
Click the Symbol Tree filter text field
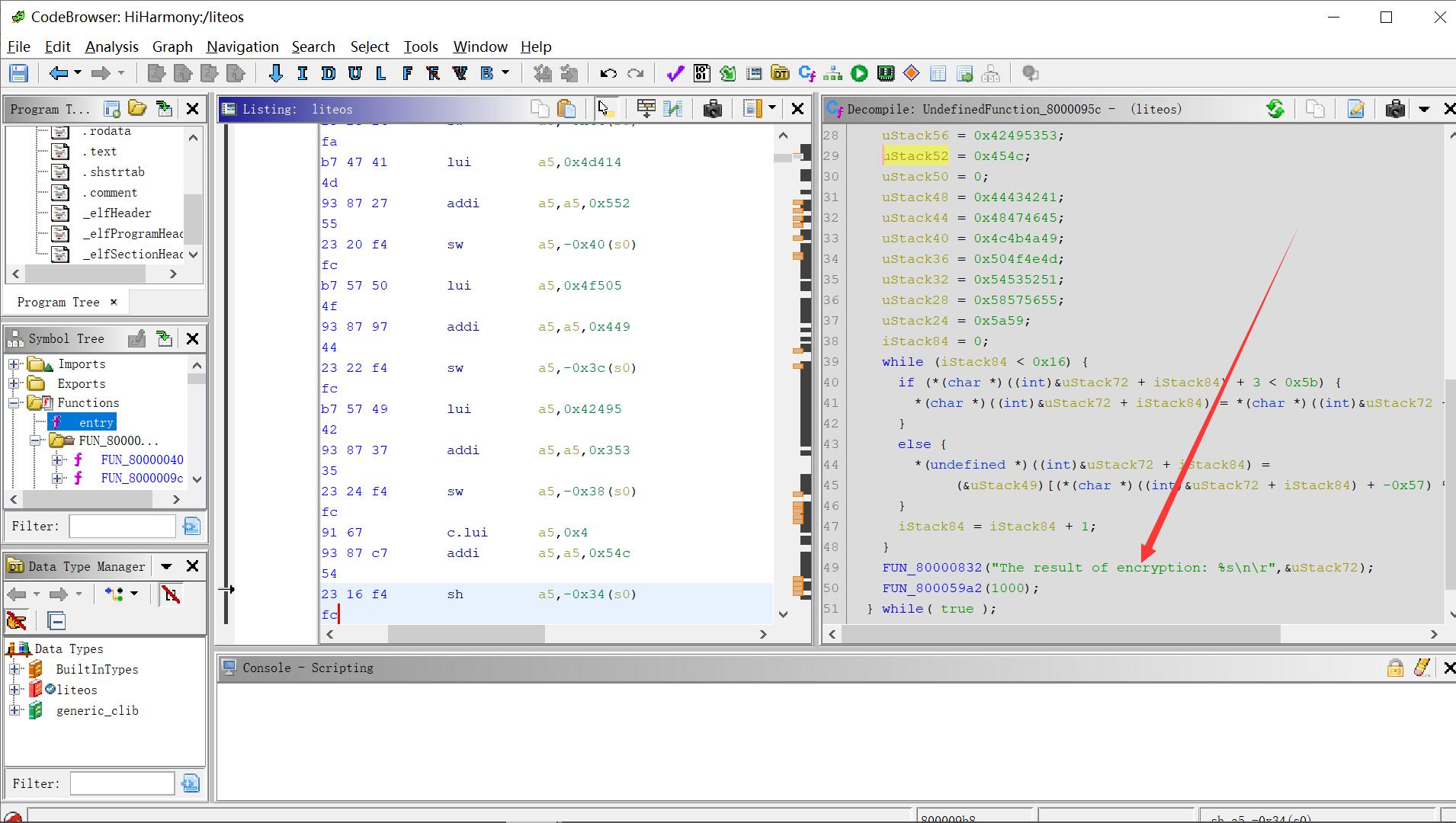tap(122, 526)
